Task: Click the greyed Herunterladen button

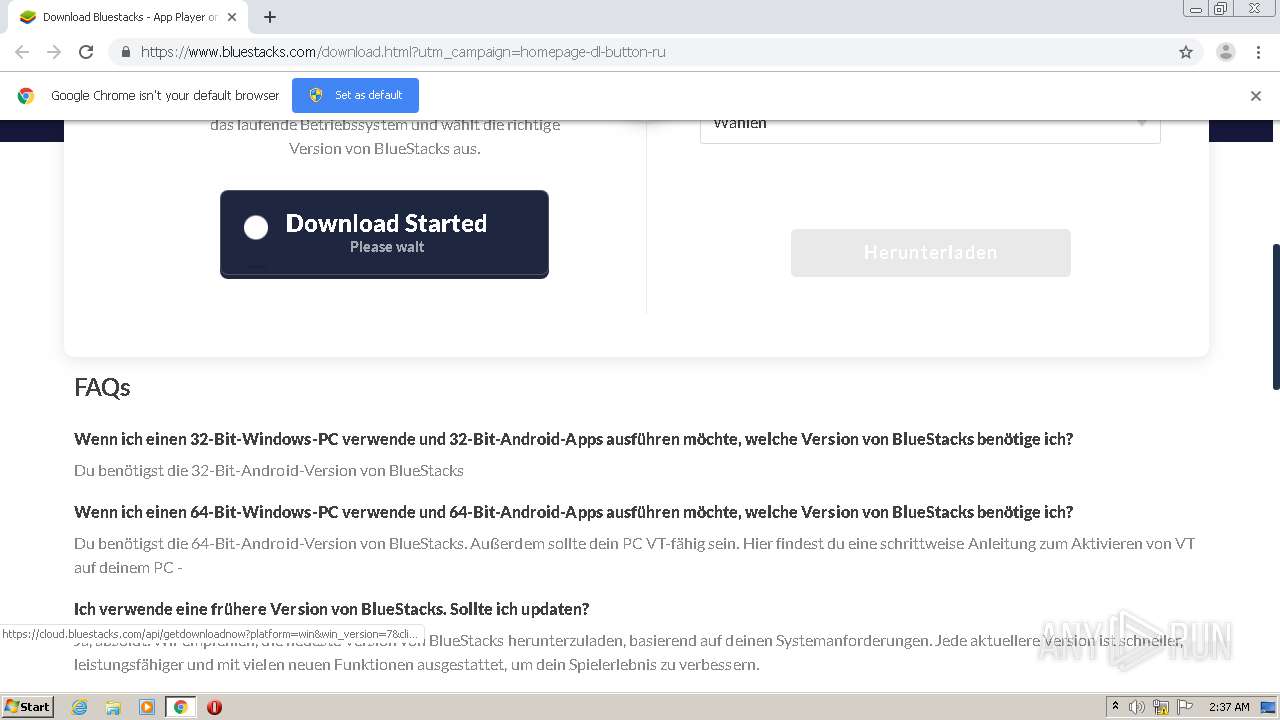Action: [x=930, y=253]
